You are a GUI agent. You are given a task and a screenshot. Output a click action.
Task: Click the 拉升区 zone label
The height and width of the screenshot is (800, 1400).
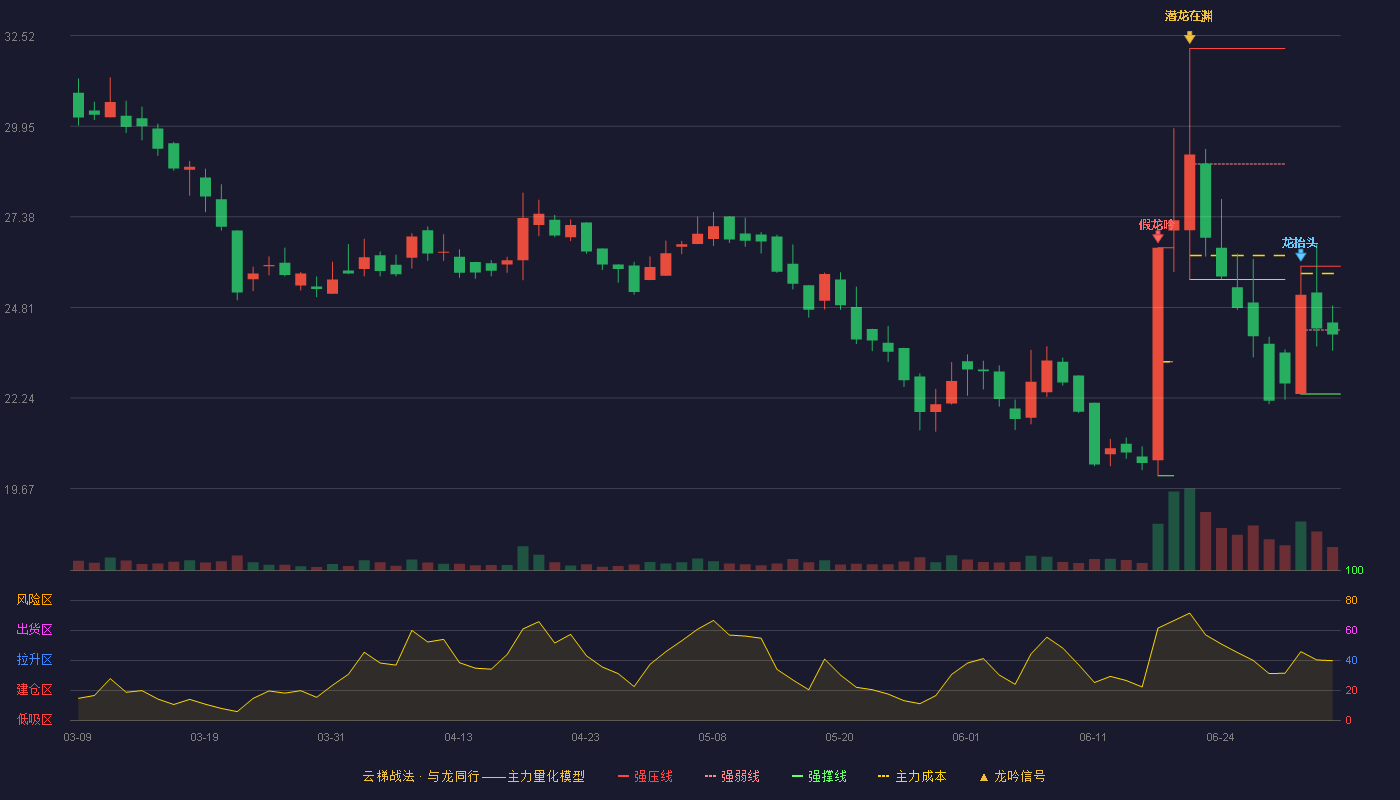tap(34, 660)
